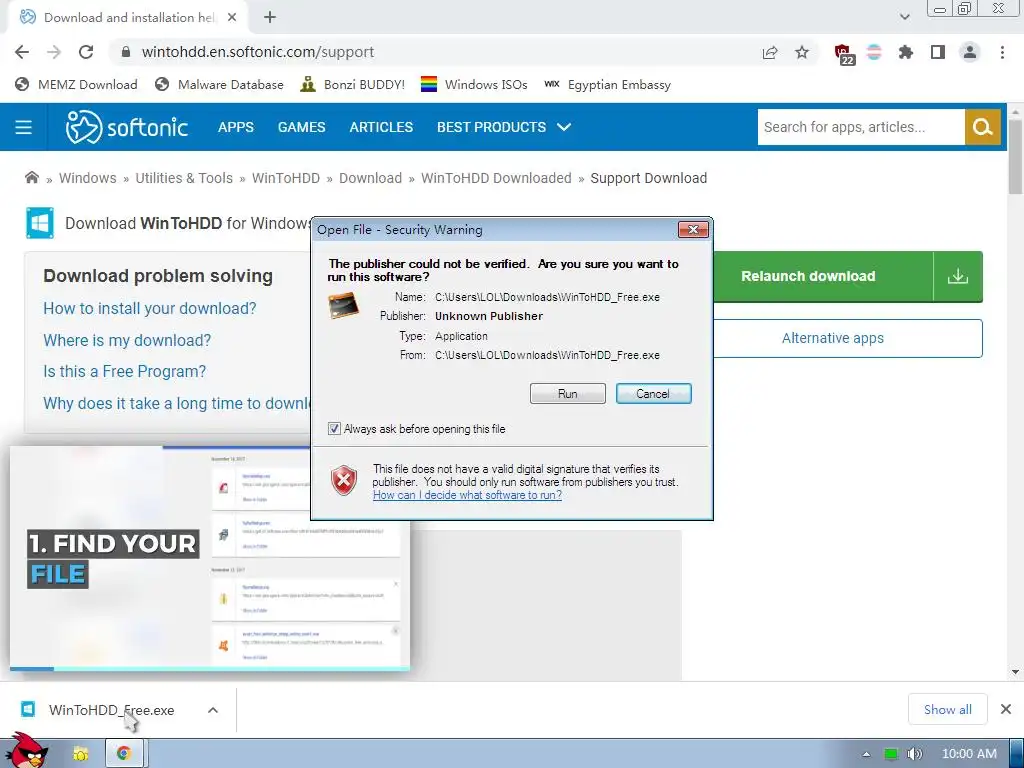Click the page scrollbar down arrow
The width and height of the screenshot is (1024, 768).
pyautogui.click(x=1015, y=672)
